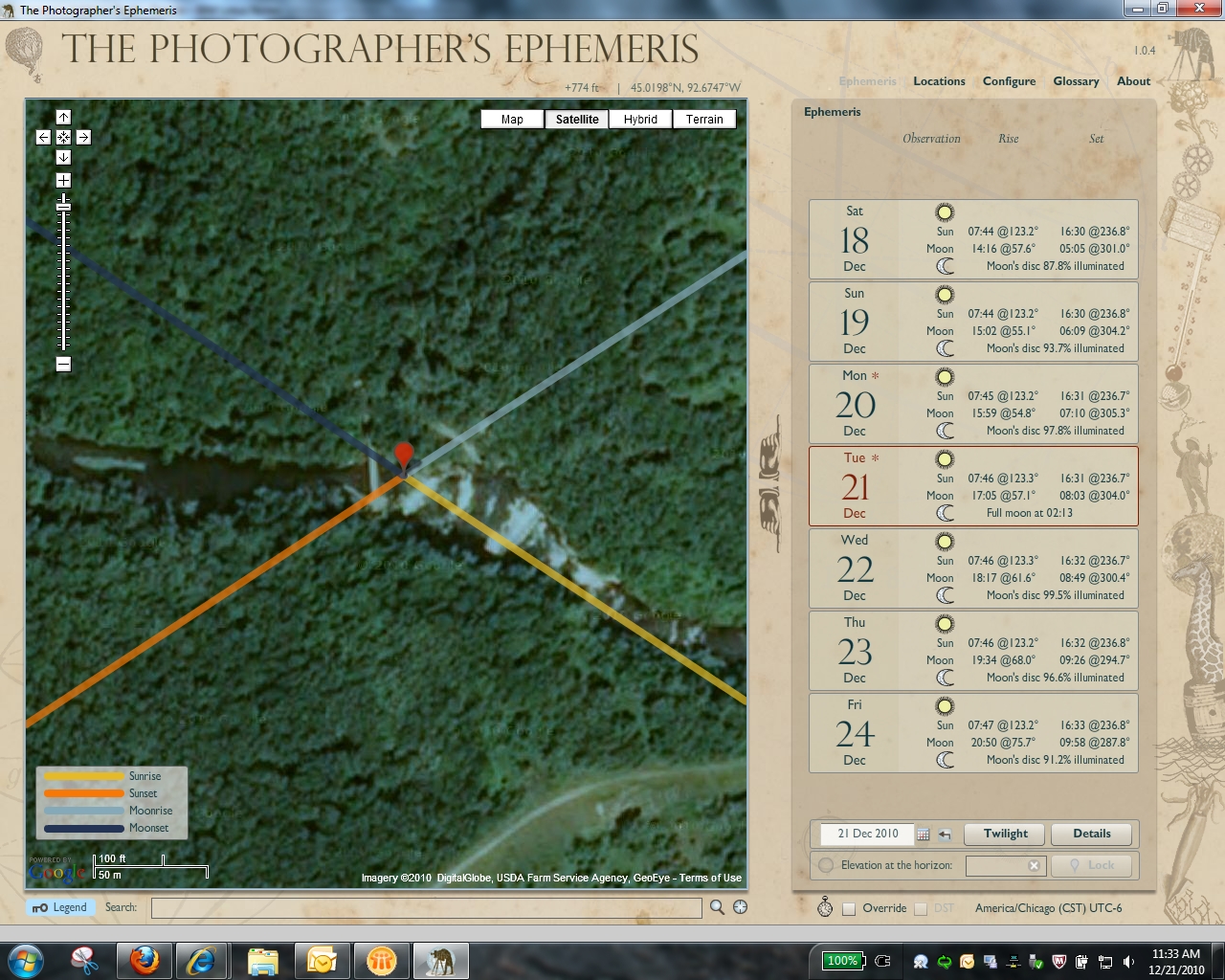Open the calendar date picker icon
The image size is (1225, 980).
(x=924, y=835)
